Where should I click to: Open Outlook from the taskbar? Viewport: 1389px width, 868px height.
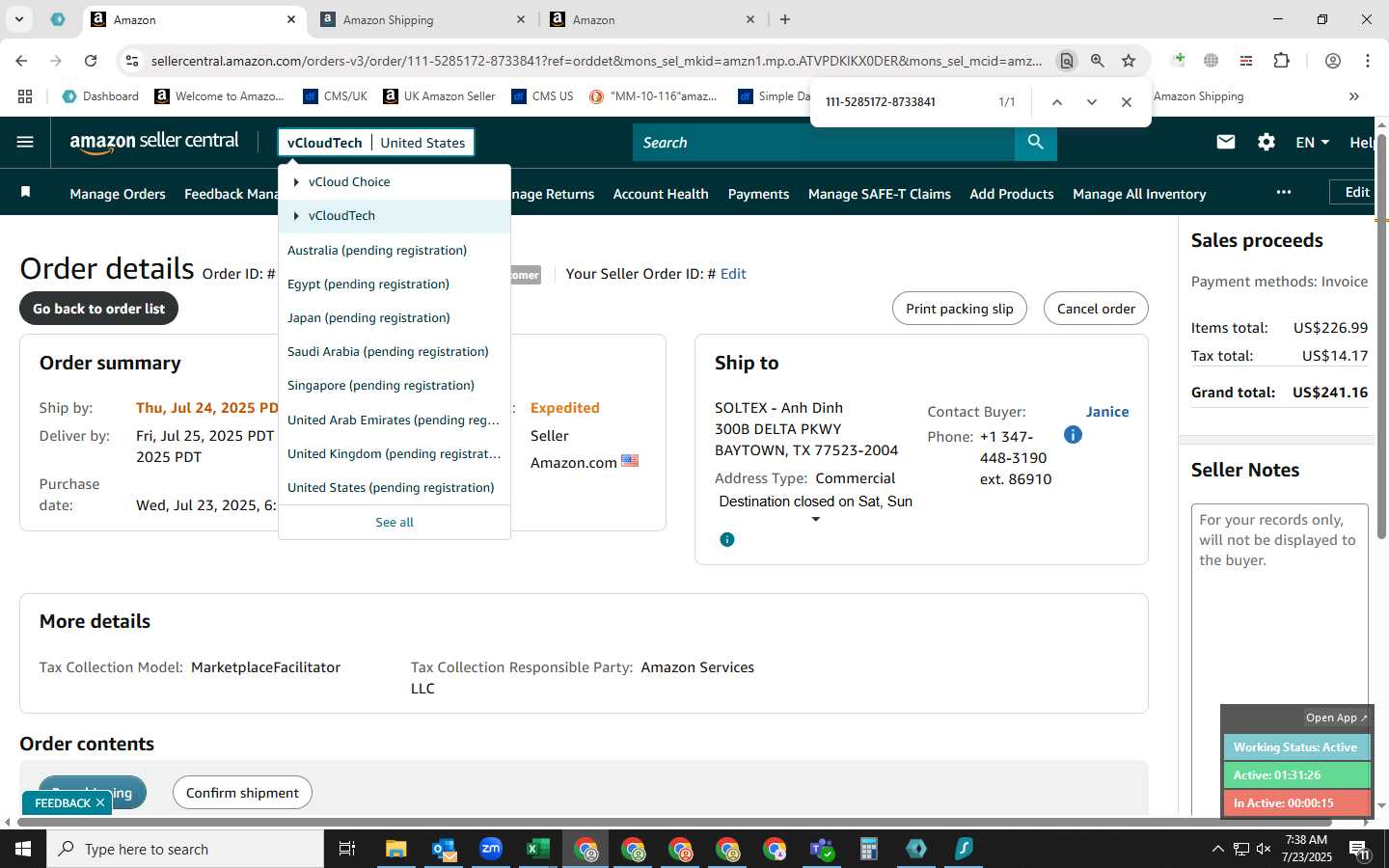[444, 849]
